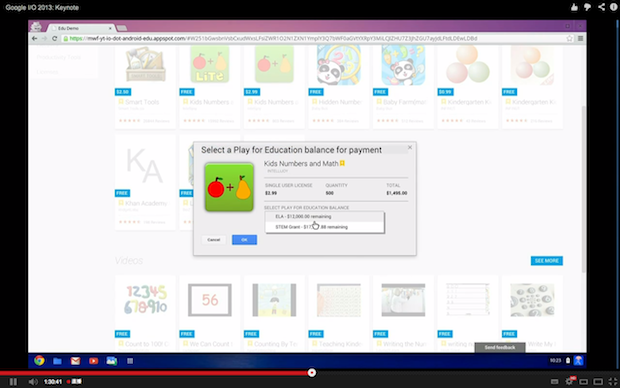Choose the STEM Grant balance option
The width and height of the screenshot is (620, 388).
coord(324,227)
